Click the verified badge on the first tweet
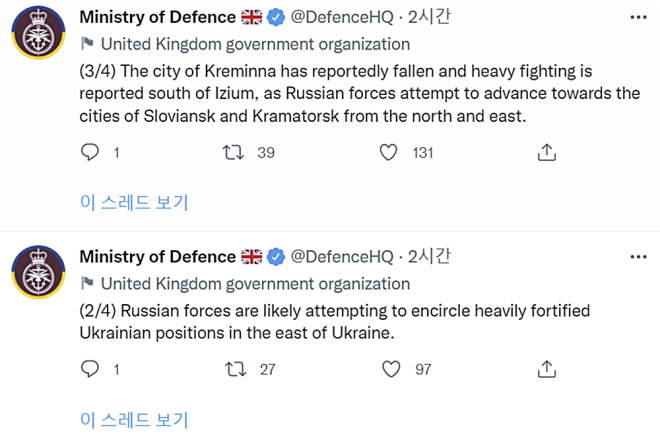 coord(275,17)
